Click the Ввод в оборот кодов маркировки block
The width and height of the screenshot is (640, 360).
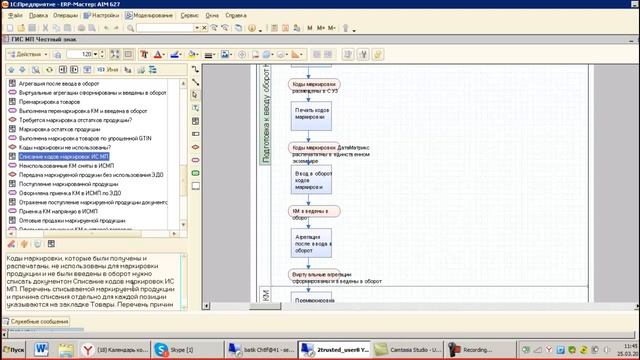click(x=311, y=180)
